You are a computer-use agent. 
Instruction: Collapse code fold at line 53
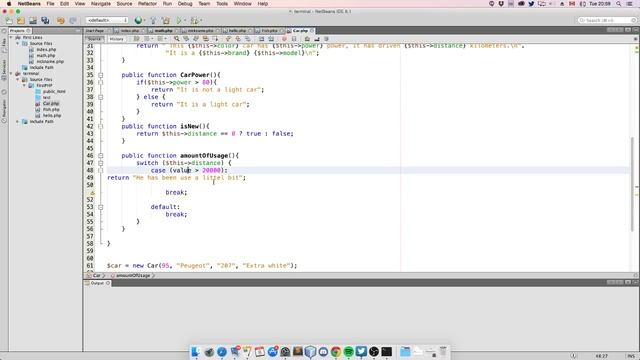tap(101, 207)
